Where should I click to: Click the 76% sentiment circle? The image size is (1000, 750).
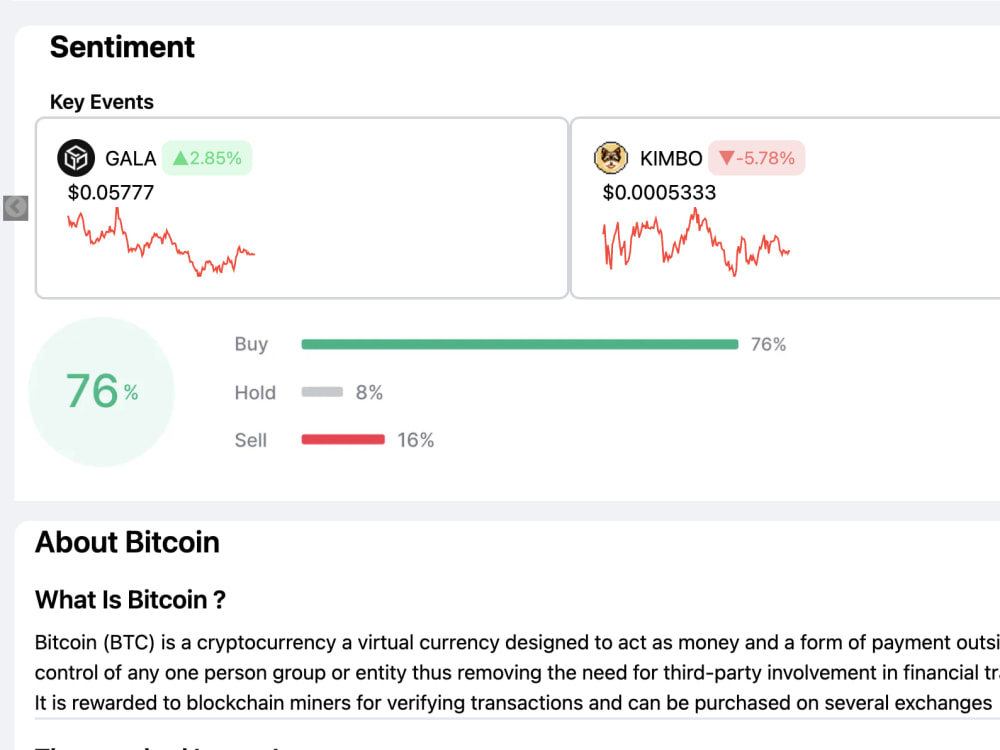101,392
